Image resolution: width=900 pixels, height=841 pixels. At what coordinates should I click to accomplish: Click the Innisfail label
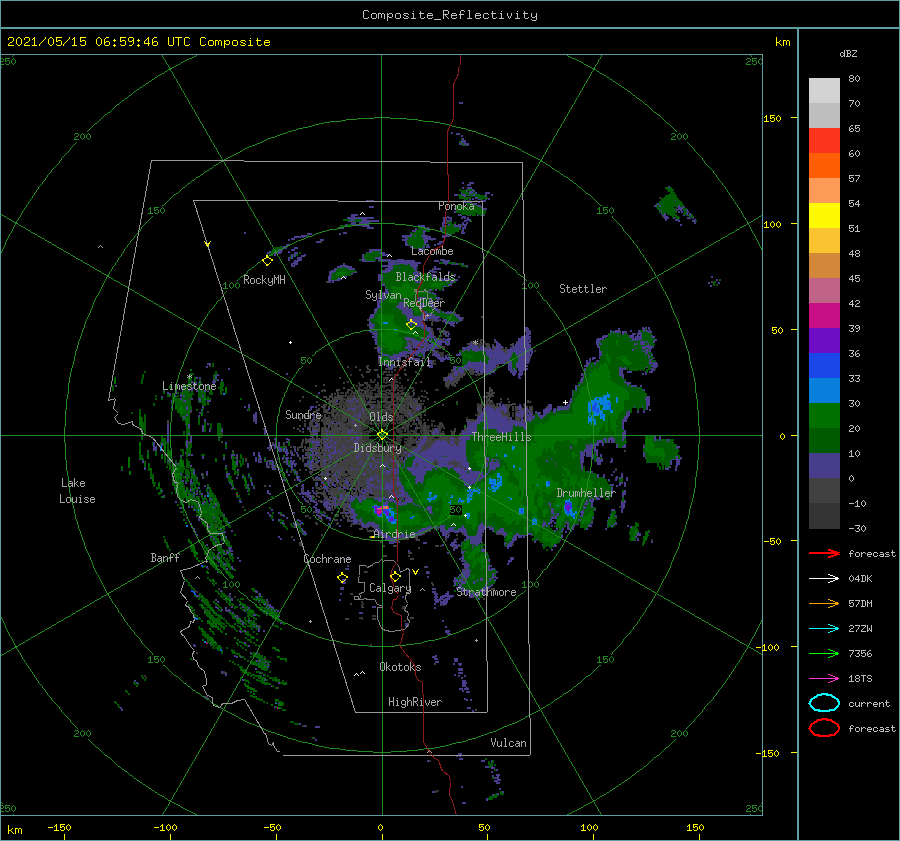click(404, 362)
